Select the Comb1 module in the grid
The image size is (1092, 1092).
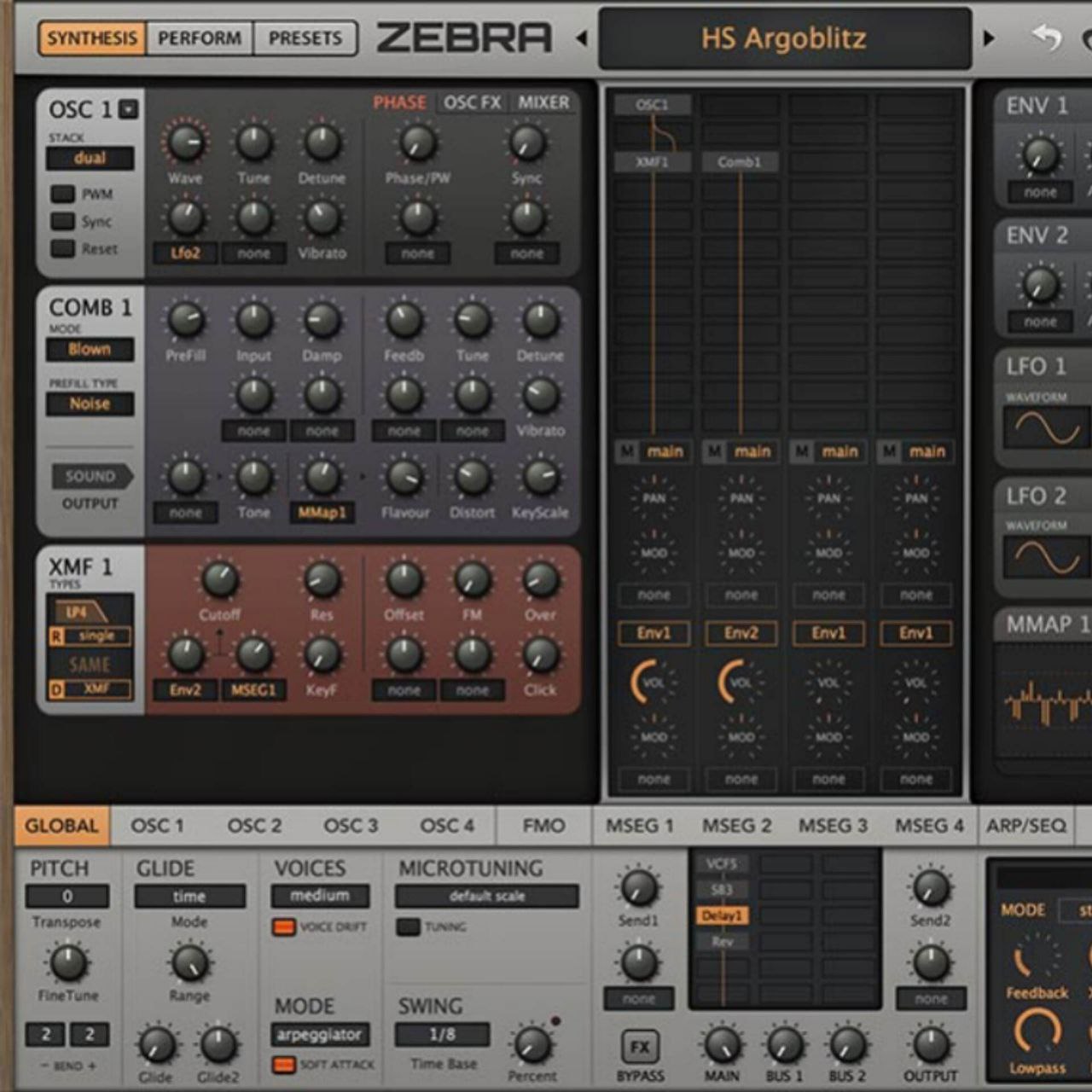740,162
